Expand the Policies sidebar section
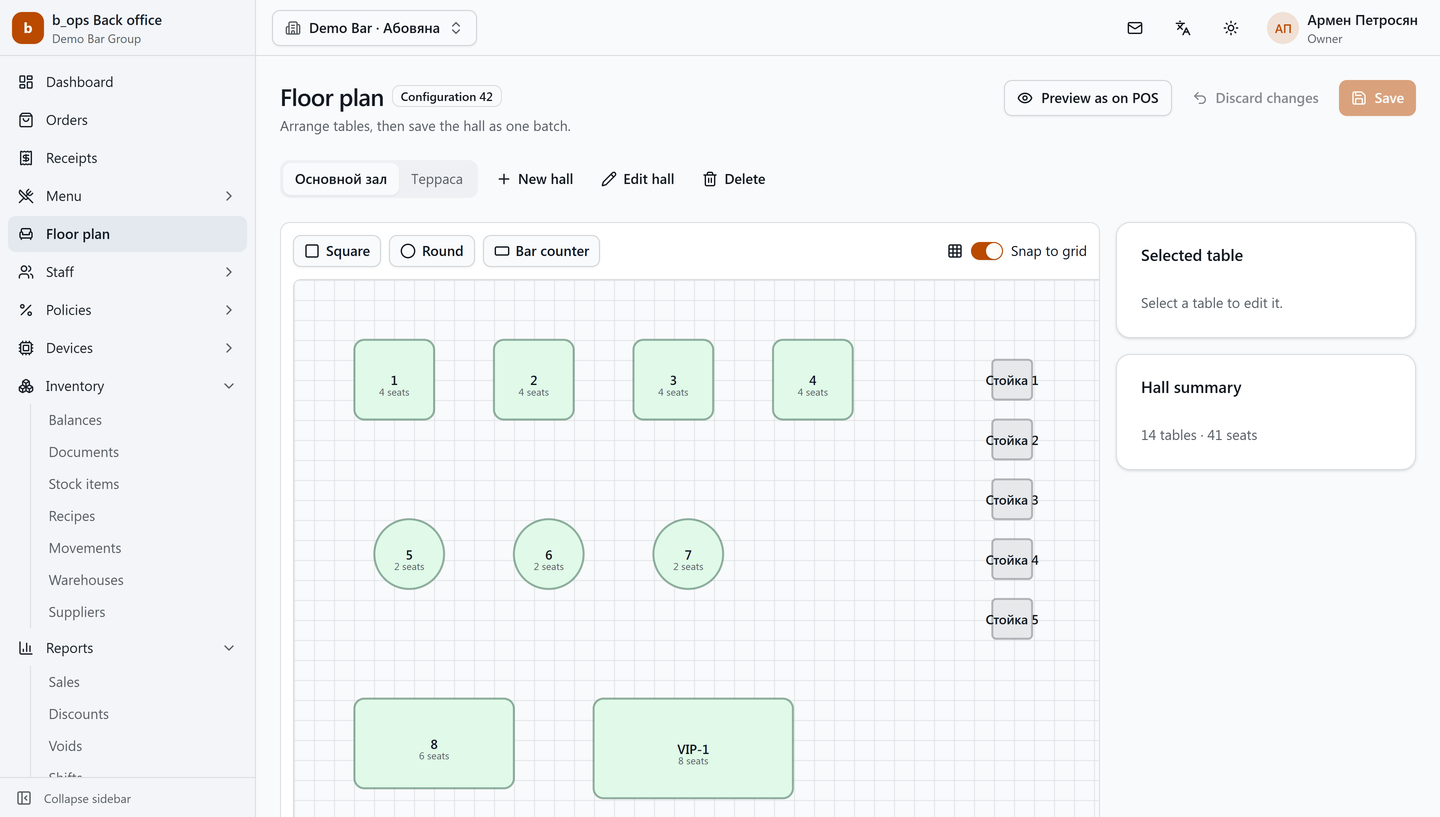The height and width of the screenshot is (817, 1440). tap(127, 310)
